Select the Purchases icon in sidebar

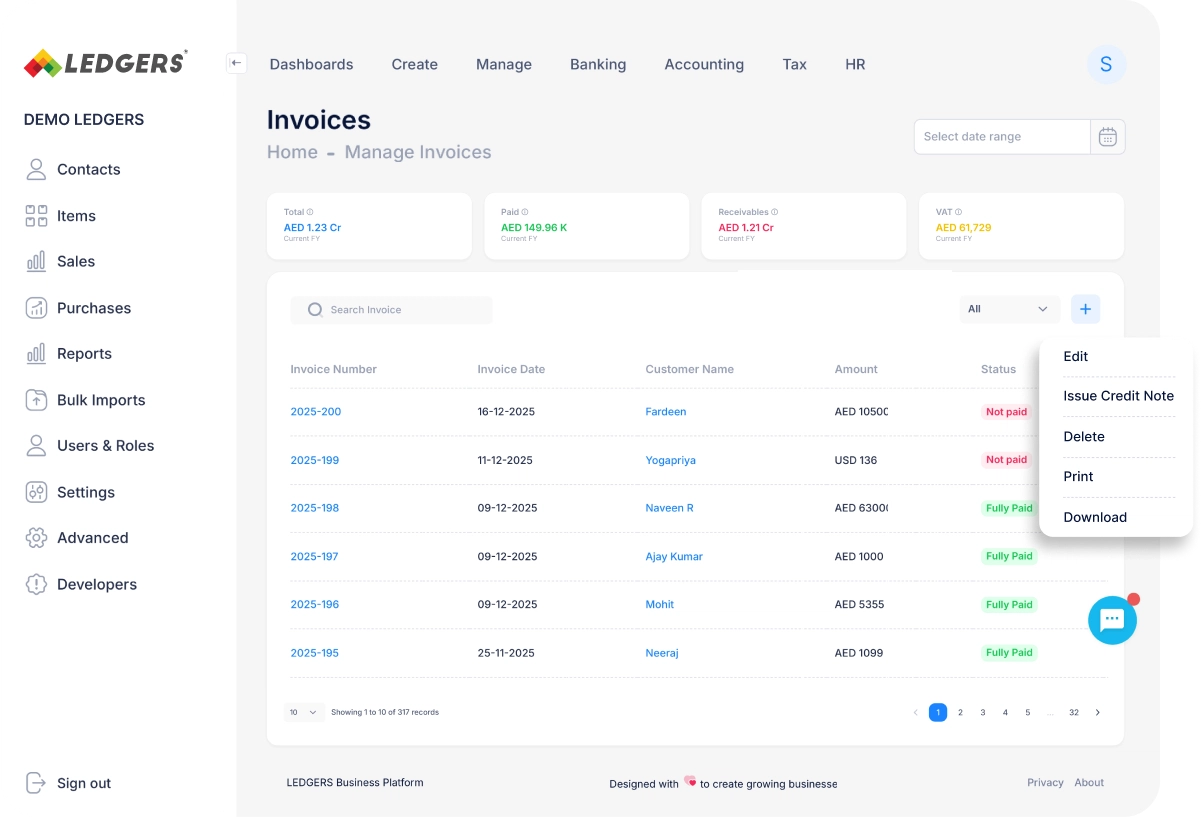tap(37, 307)
